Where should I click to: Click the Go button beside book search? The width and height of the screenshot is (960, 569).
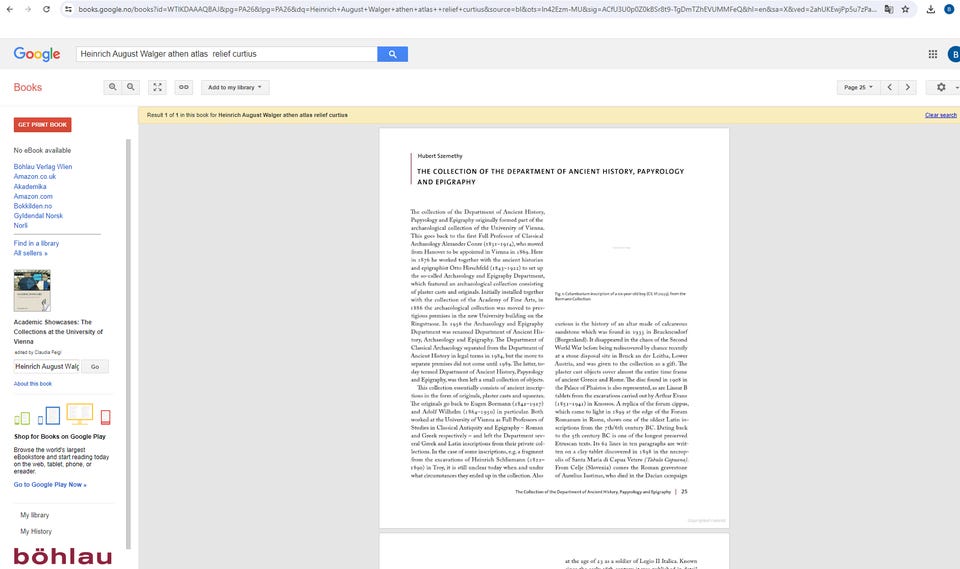coord(95,366)
